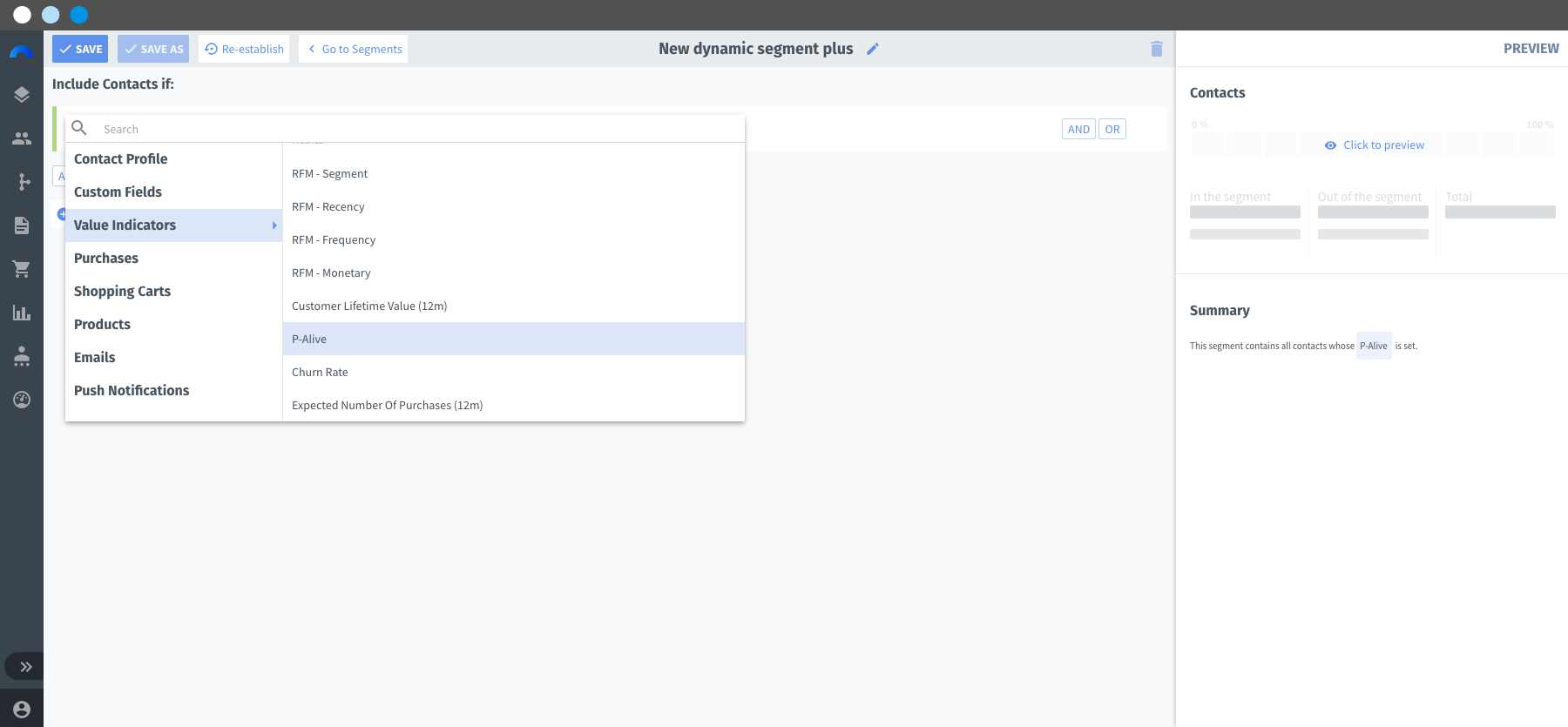The image size is (1568, 727).
Task: Click to preview contacts link
Action: tap(1374, 145)
